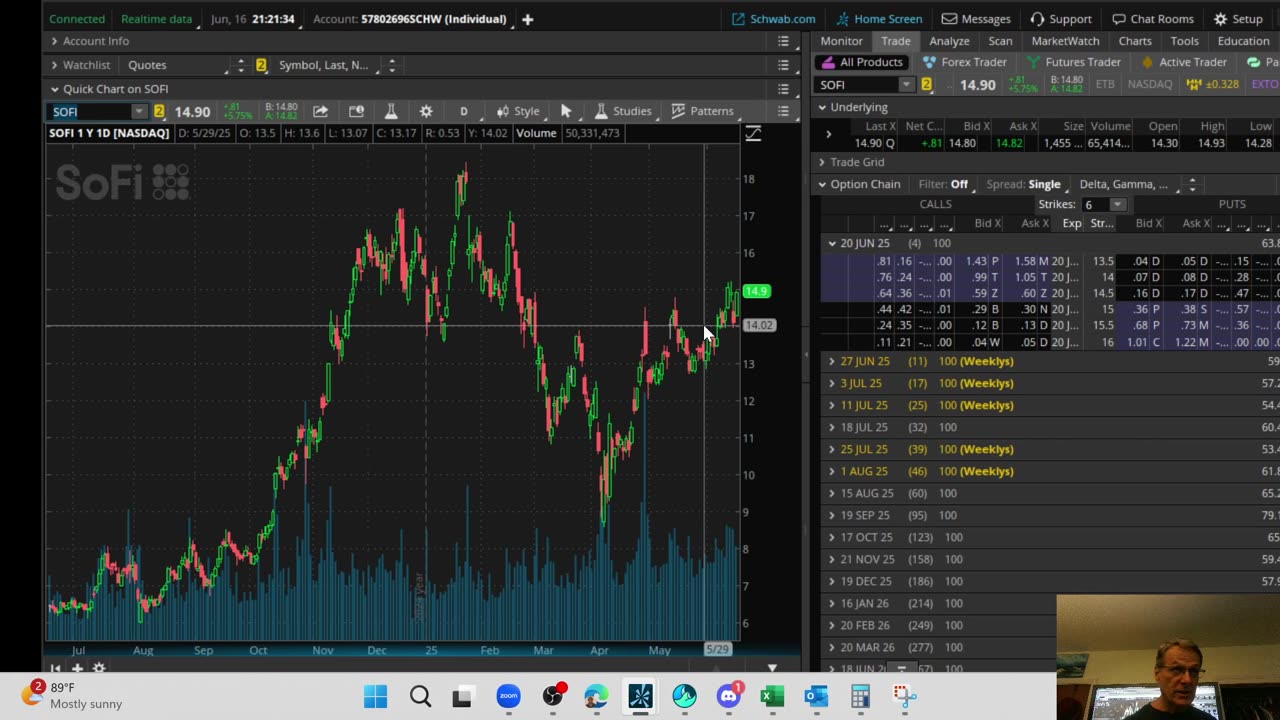This screenshot has height=720, width=1280.
Task: Select the Forex Trader sub-tab
Action: pyautogui.click(x=965, y=62)
